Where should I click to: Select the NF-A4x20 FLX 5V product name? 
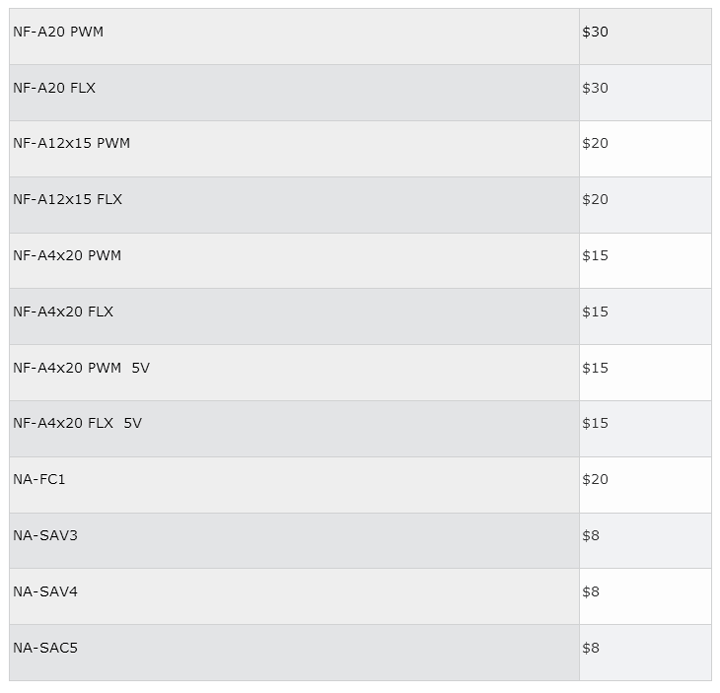[x=77, y=423]
